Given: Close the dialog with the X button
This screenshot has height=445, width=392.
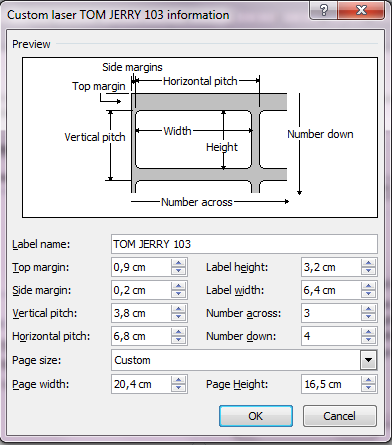Looking at the screenshot, I should coord(361,10).
